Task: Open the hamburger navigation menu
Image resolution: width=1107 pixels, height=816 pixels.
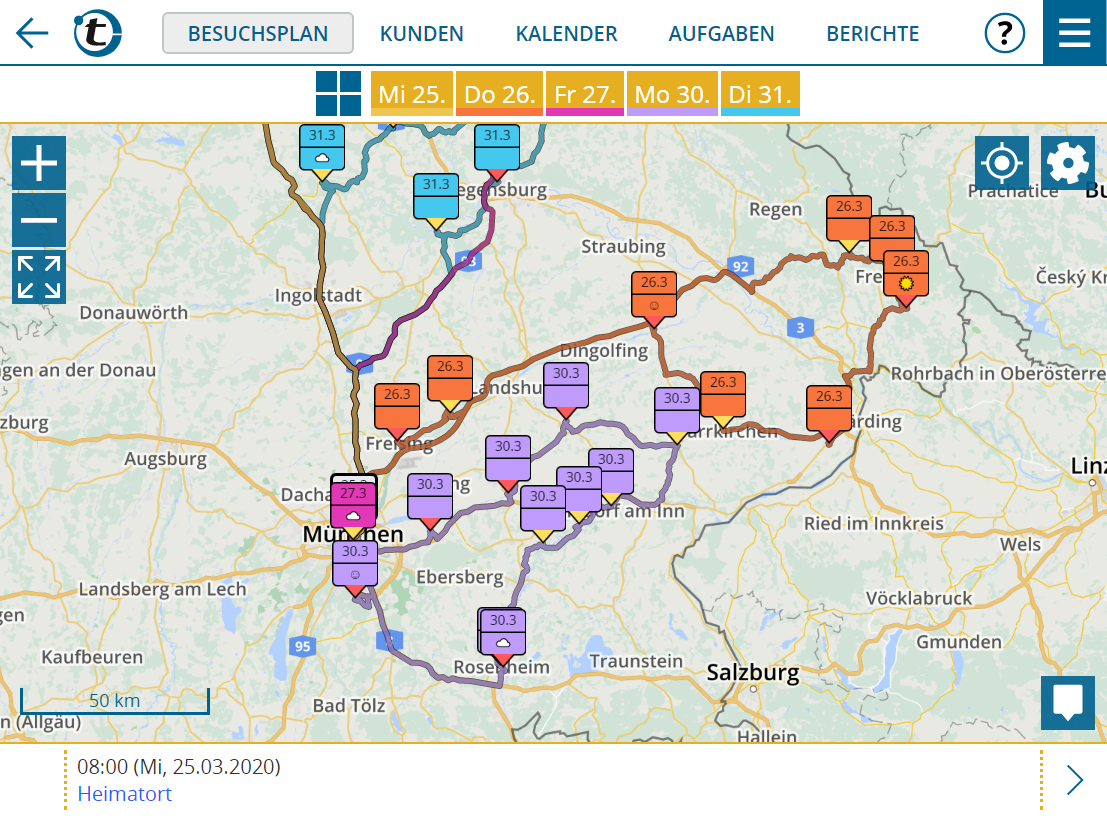Action: coord(1074,32)
